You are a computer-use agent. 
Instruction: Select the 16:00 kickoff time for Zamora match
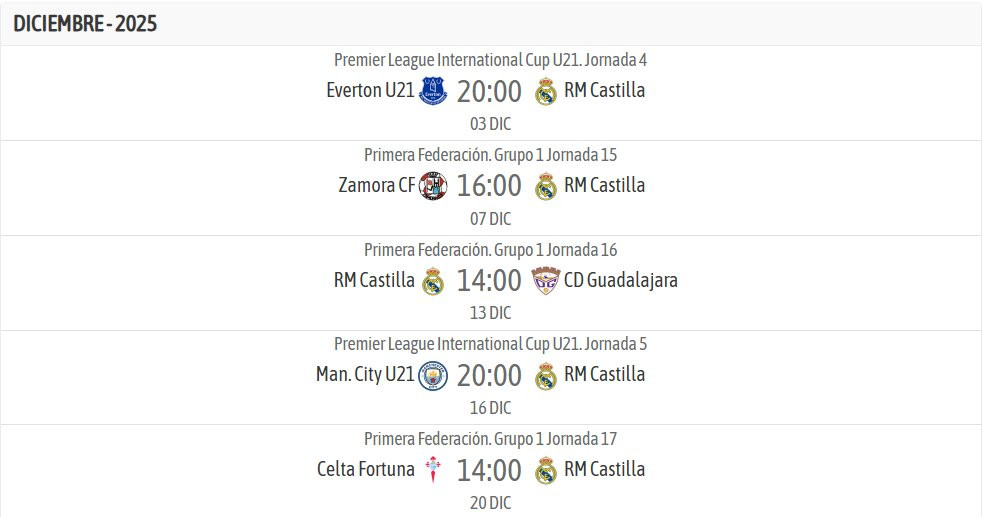tap(489, 186)
